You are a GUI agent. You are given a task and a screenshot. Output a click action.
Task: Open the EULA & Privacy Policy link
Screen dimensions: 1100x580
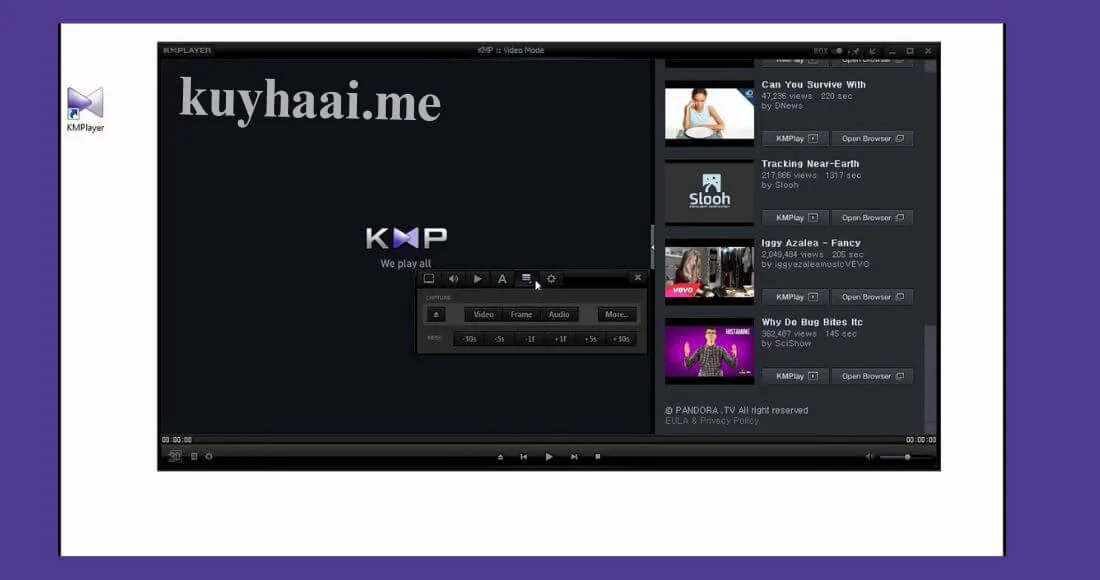tap(712, 421)
